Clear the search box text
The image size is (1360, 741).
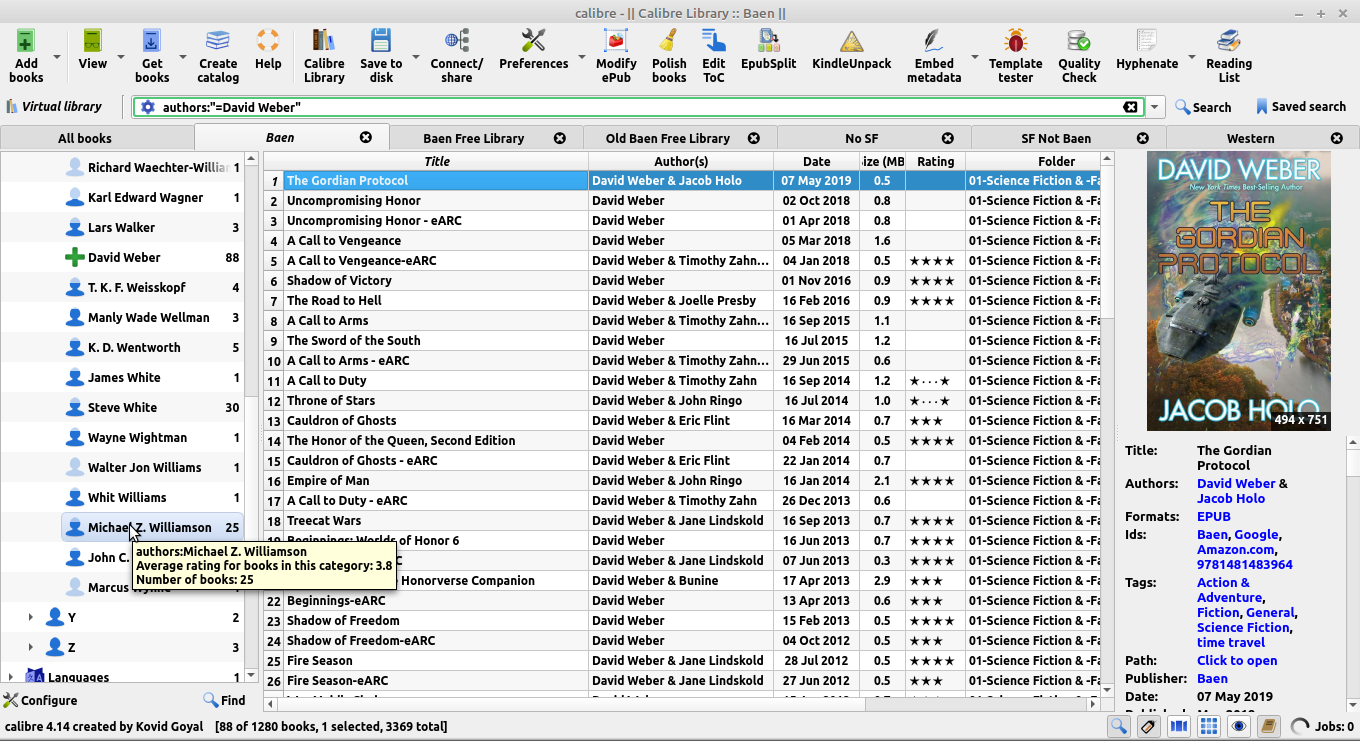[1130, 107]
